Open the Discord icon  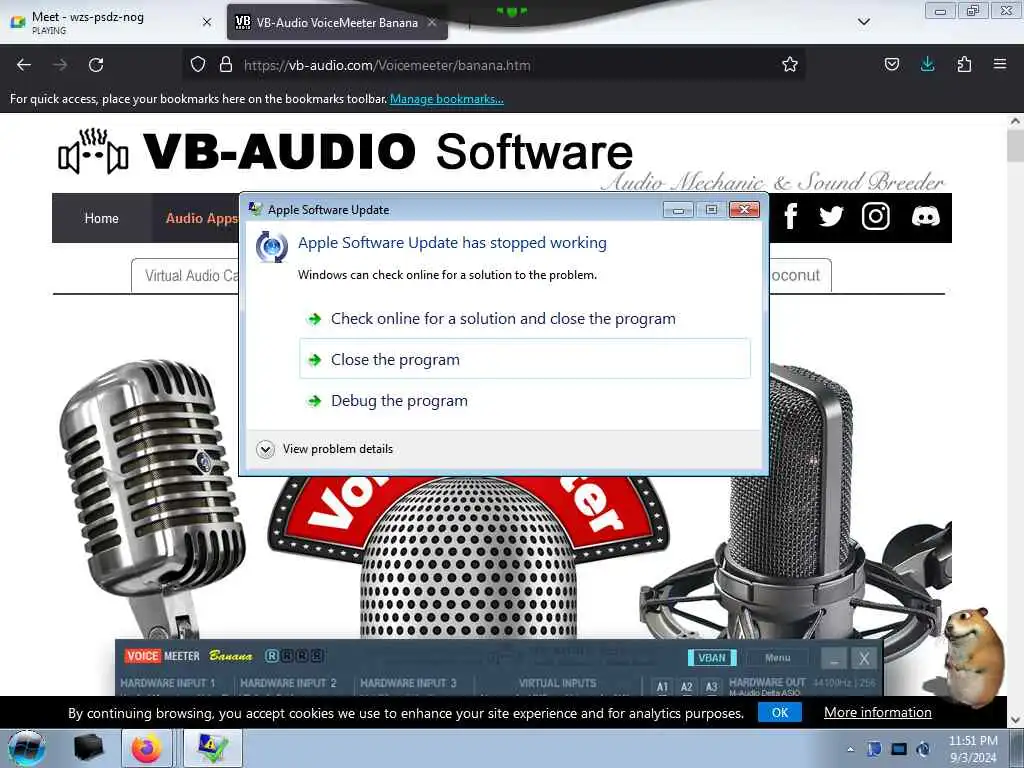(925, 216)
